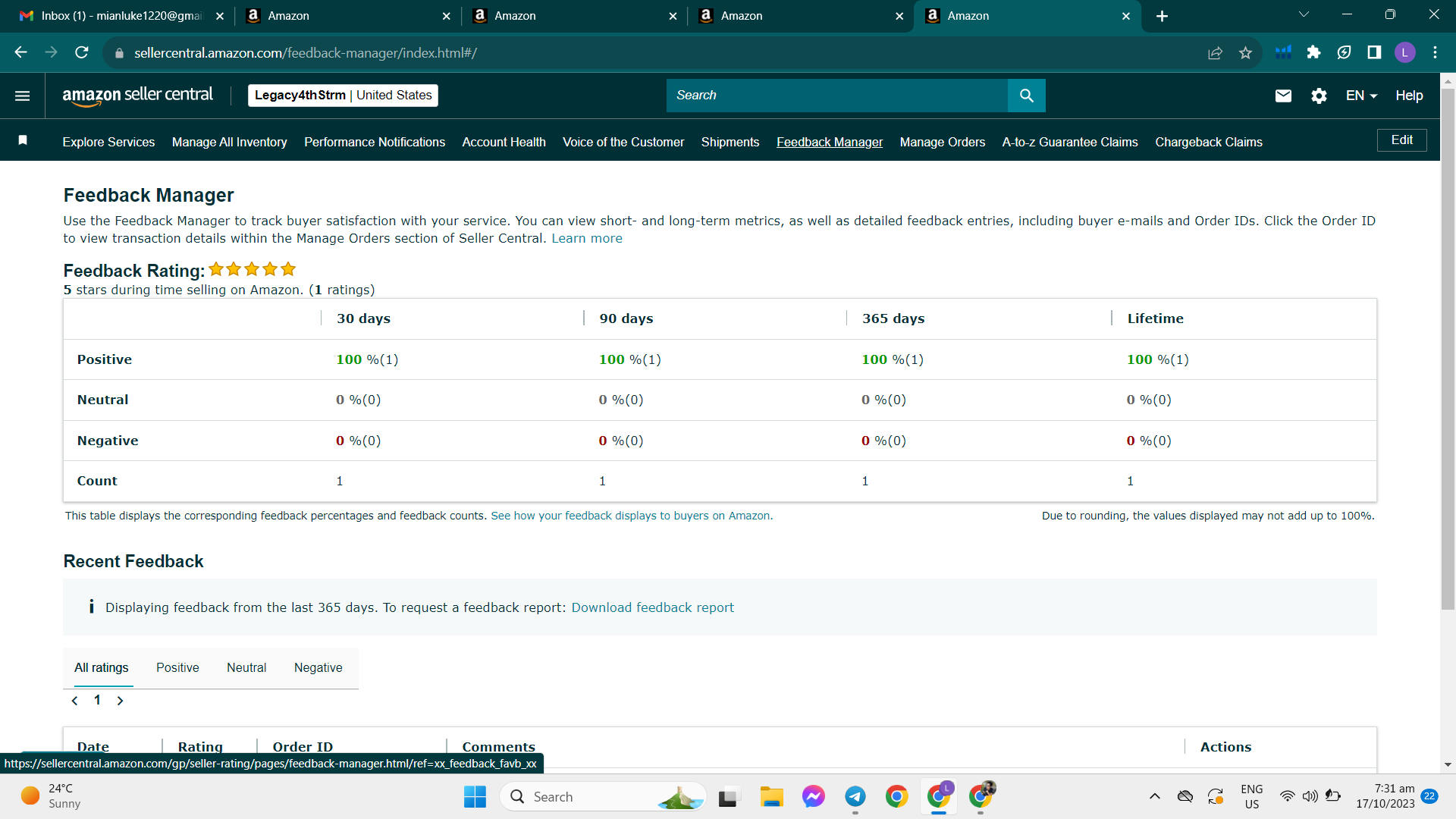Click the Amazon Seller Central logo
Screen dimensions: 1456x819
pos(137,96)
